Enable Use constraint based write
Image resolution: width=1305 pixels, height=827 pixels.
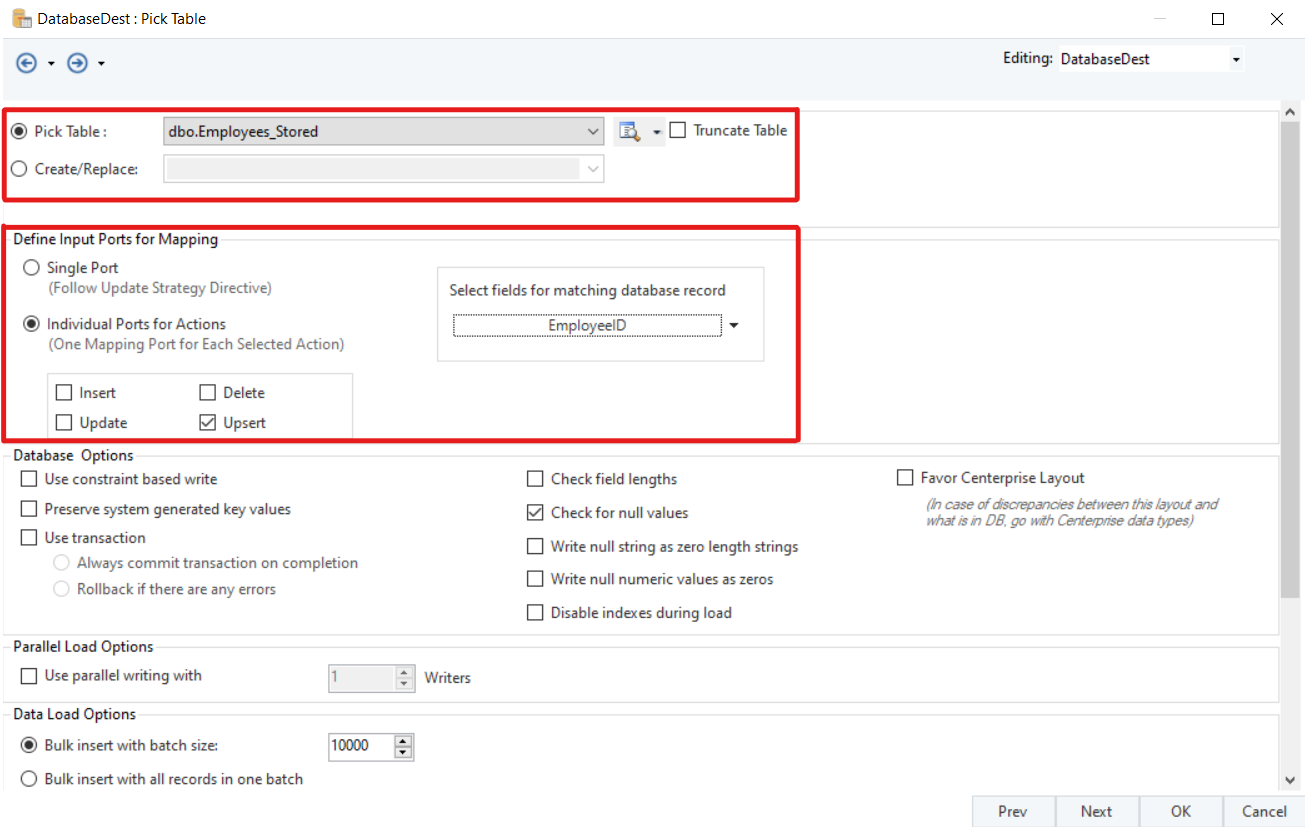29,479
